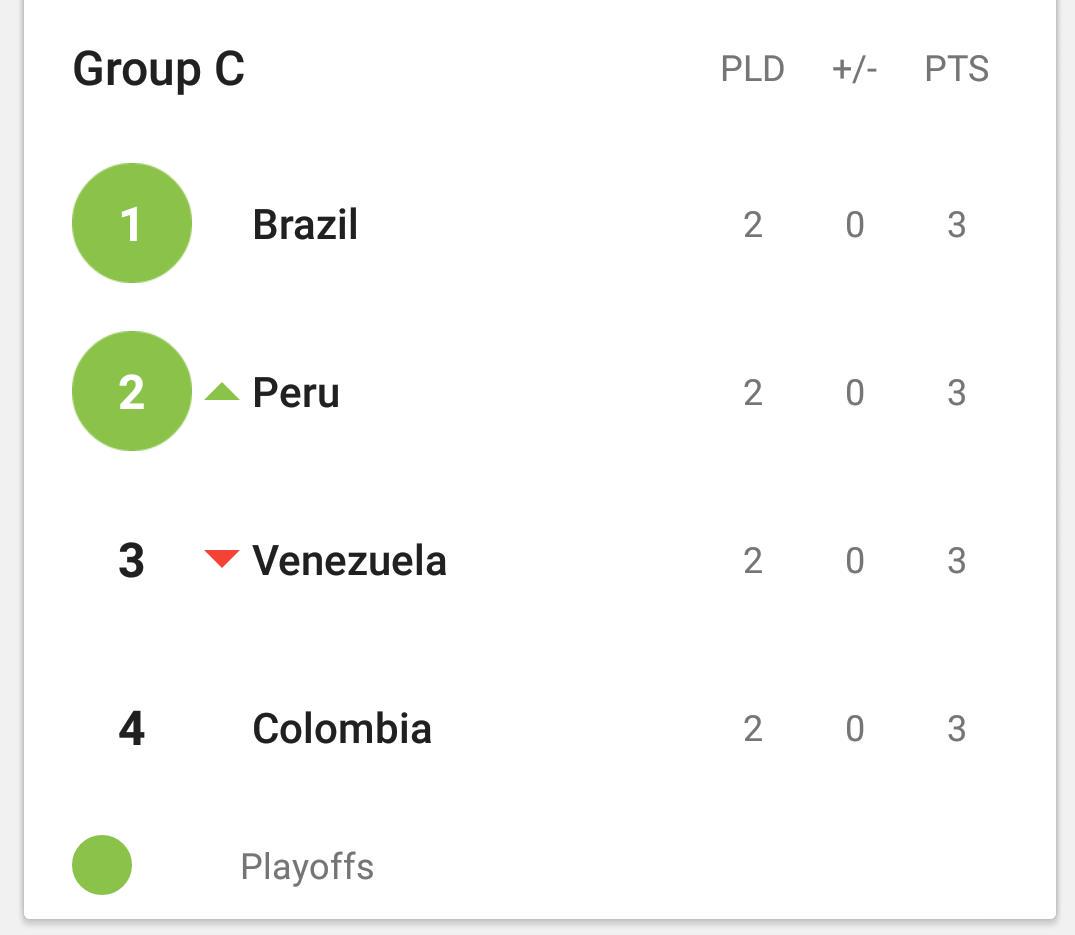The height and width of the screenshot is (935, 1075).
Task: Click the PLD column header
Action: click(x=753, y=70)
